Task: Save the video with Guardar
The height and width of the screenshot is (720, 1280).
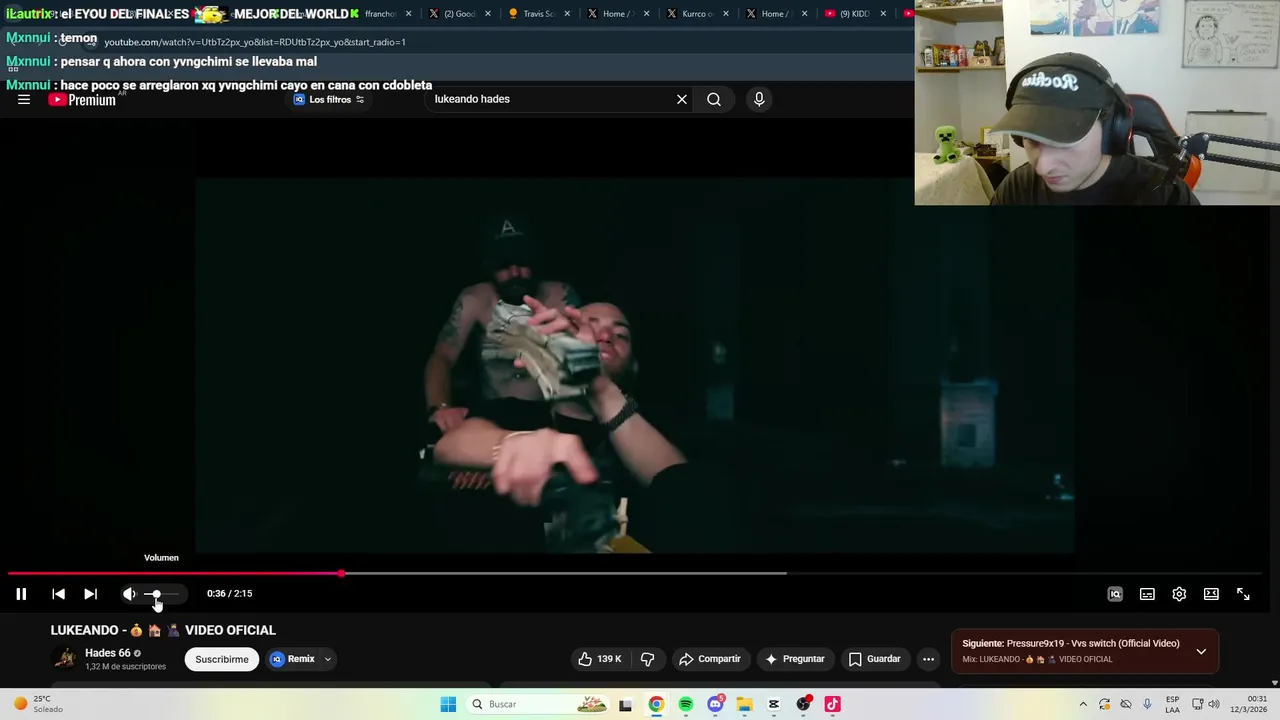Action: click(x=875, y=659)
